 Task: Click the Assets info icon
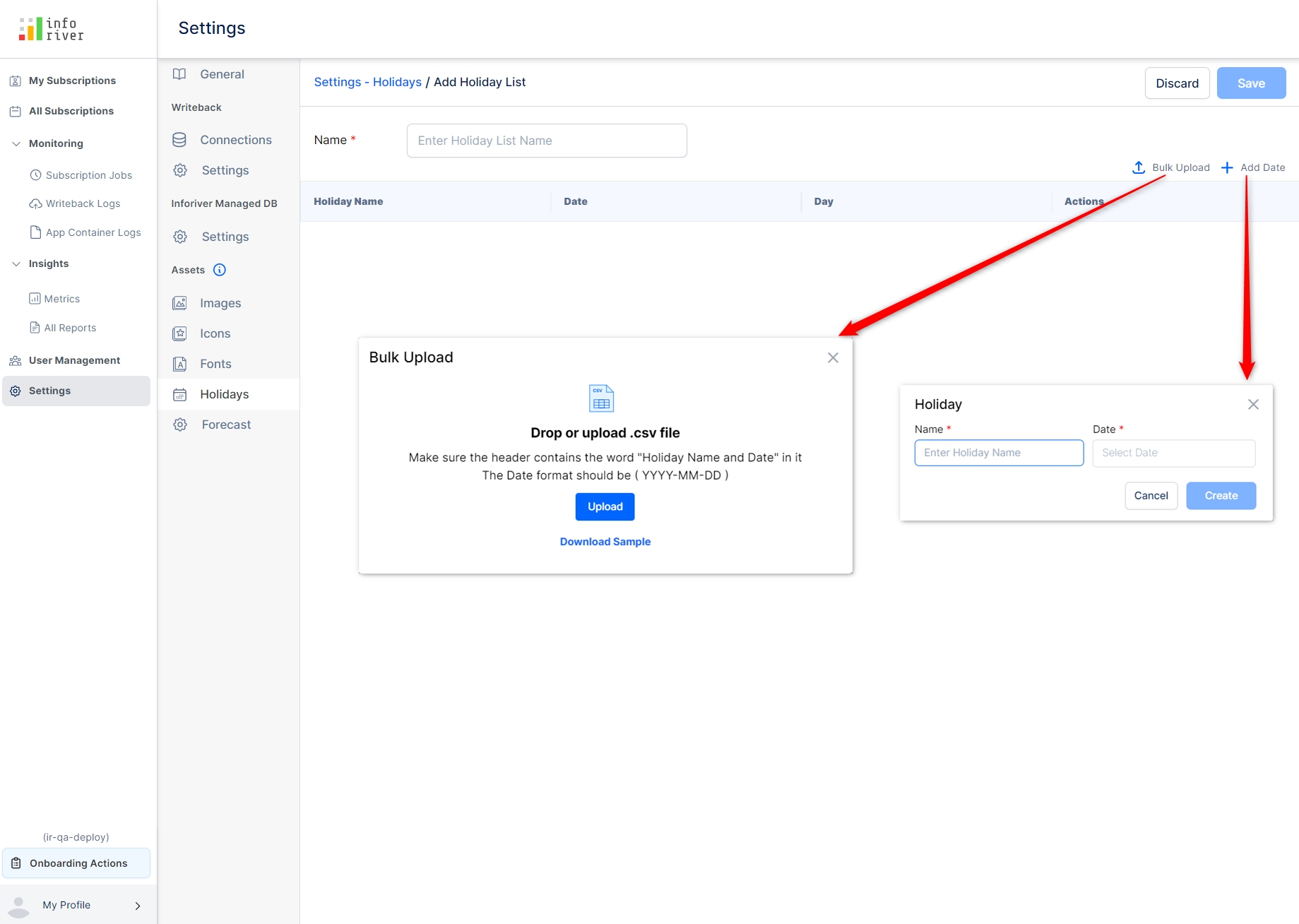pos(220,270)
